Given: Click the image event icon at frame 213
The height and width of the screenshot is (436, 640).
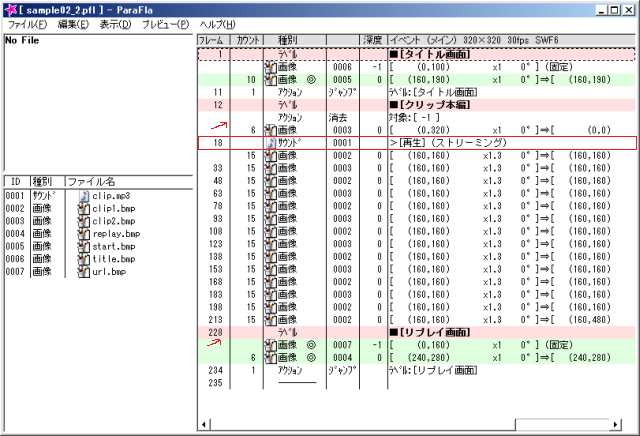Looking at the screenshot, I should click(x=271, y=320).
